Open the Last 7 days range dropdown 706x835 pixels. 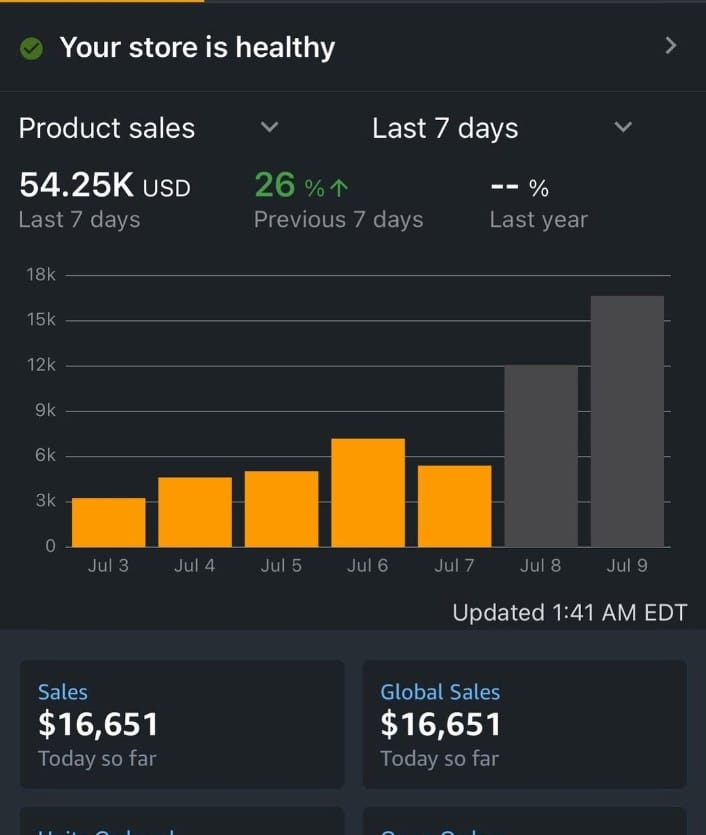click(623, 128)
